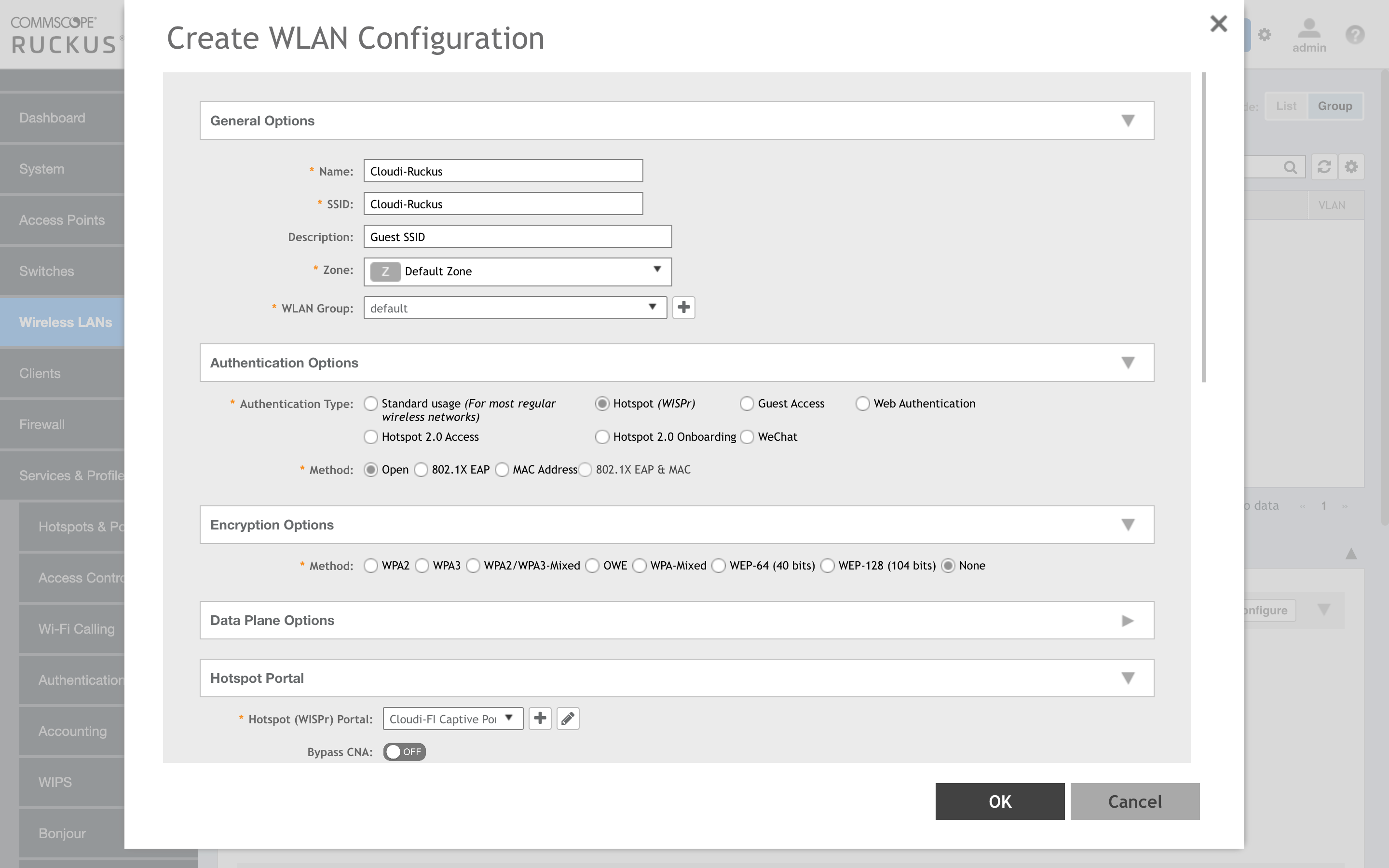
Task: Switch view mode to Group
Action: tap(1335, 106)
